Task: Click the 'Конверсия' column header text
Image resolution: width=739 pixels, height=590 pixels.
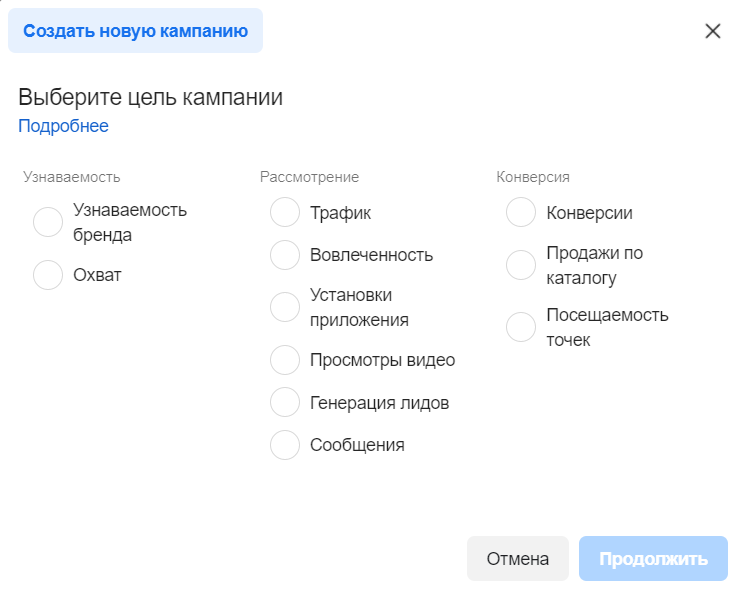Action: (x=533, y=177)
